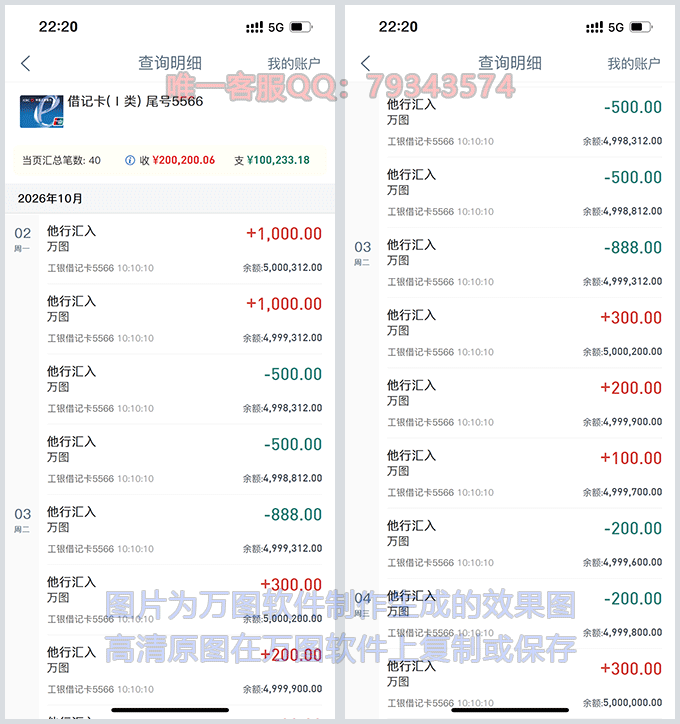The image size is (680, 724).
Task: Select the 04 date marker on right phone
Action: [x=362, y=603]
